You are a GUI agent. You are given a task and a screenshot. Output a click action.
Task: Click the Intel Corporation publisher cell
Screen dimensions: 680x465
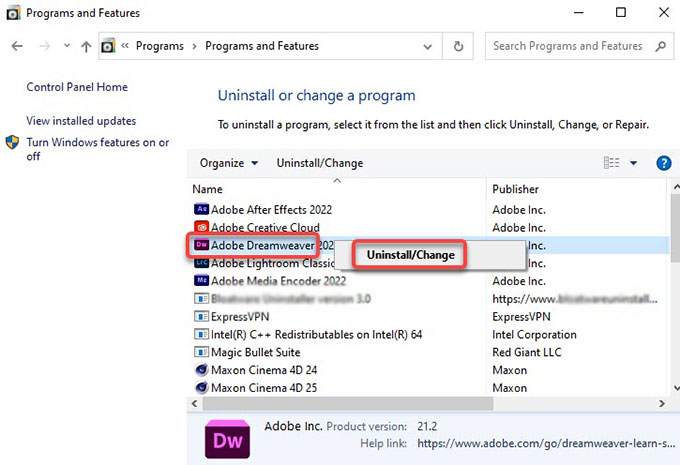tap(534, 334)
